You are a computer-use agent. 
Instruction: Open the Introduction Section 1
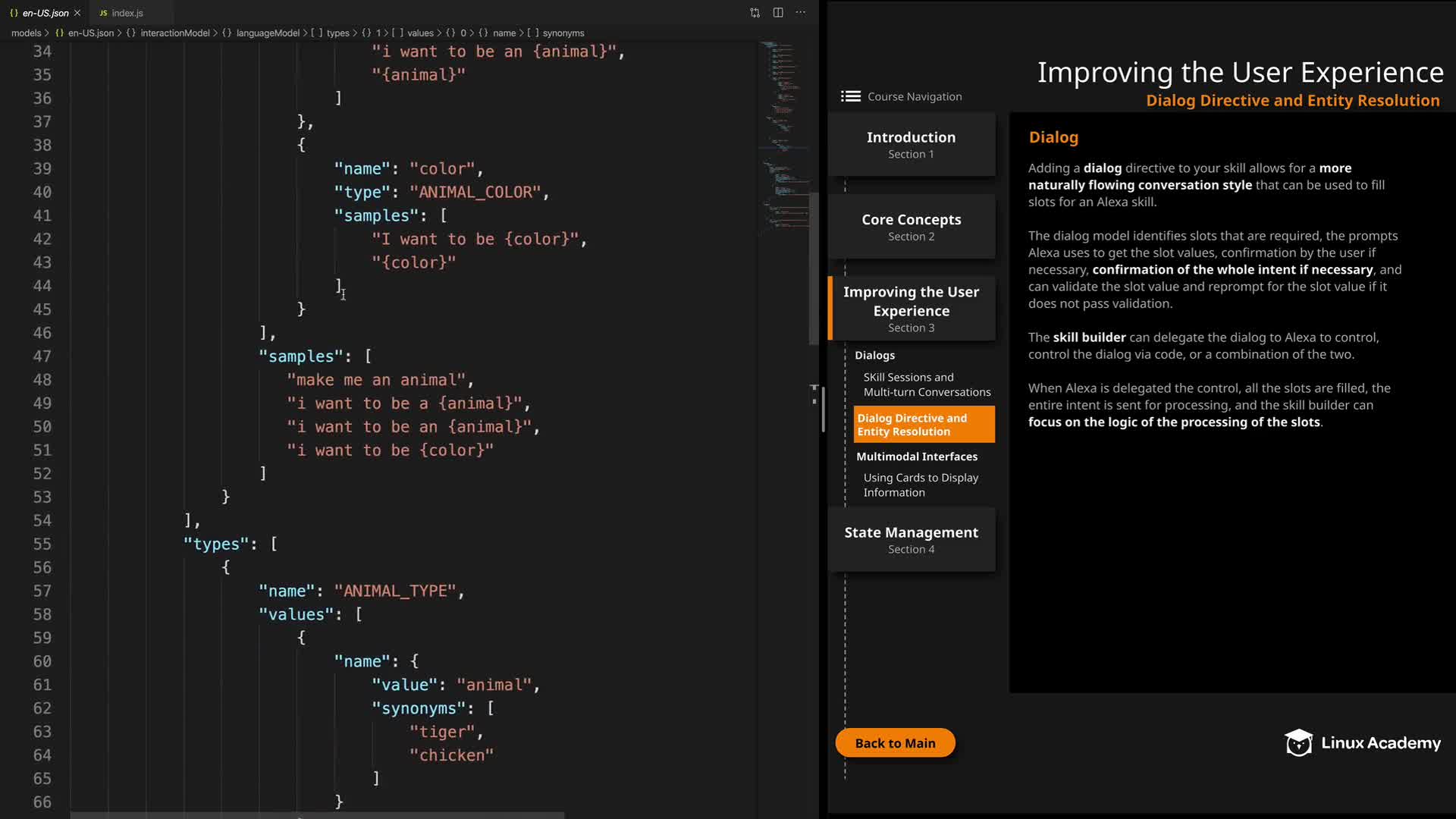coord(911,144)
